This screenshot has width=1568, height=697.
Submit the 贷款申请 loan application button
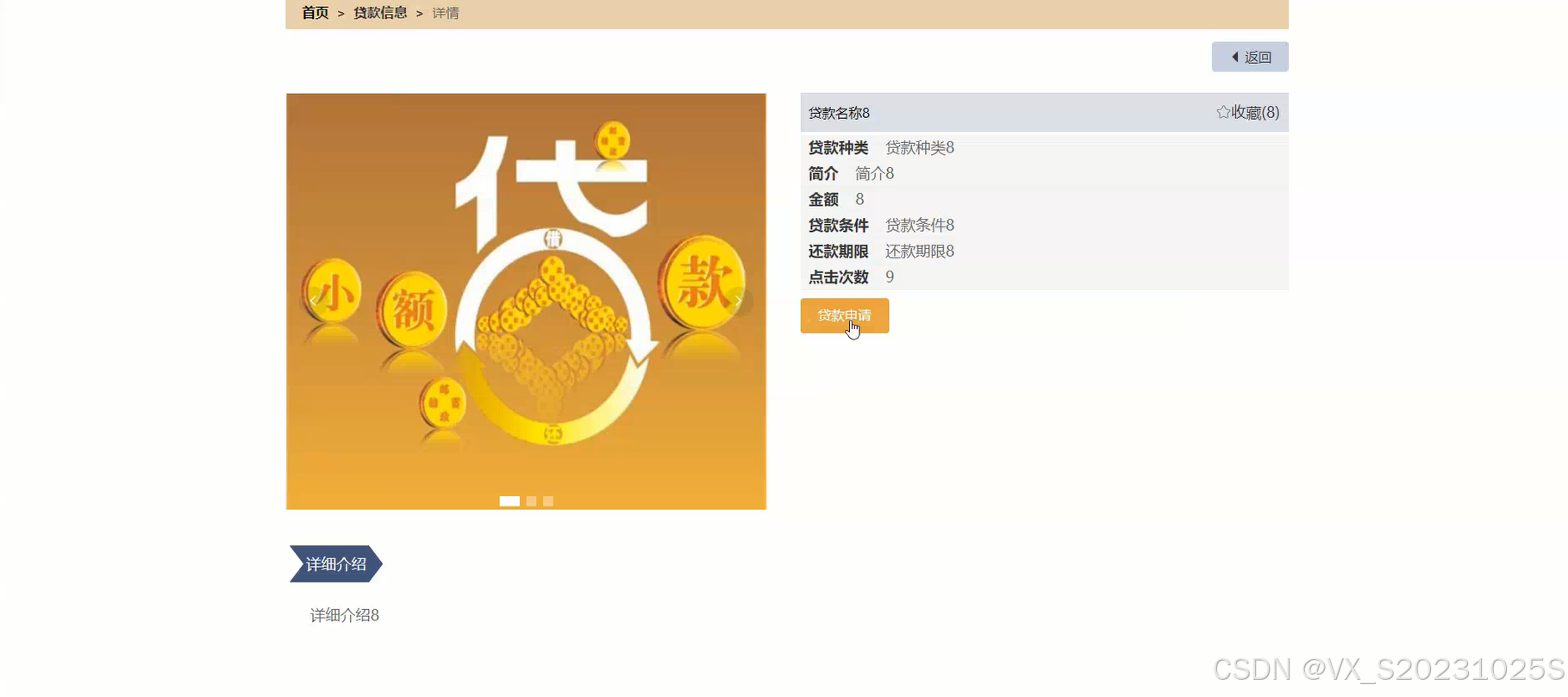(845, 315)
